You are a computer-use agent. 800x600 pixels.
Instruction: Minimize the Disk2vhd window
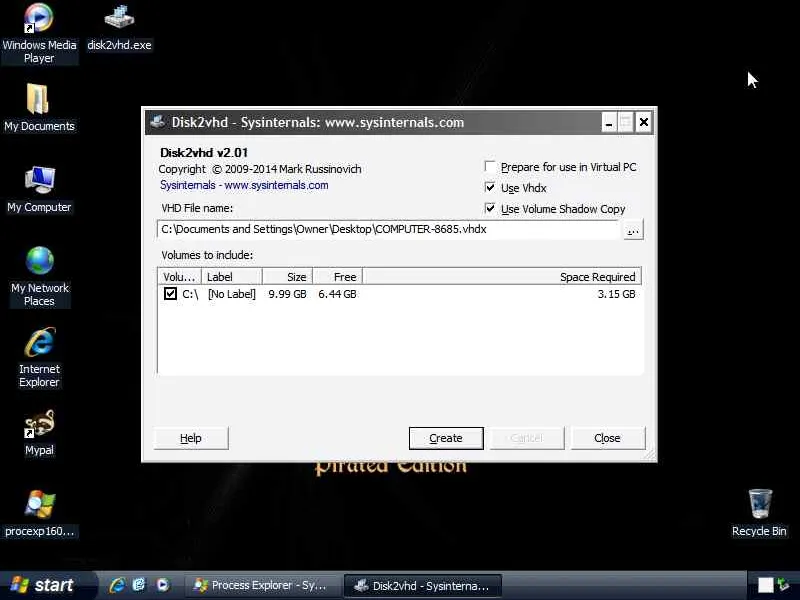tap(609, 122)
